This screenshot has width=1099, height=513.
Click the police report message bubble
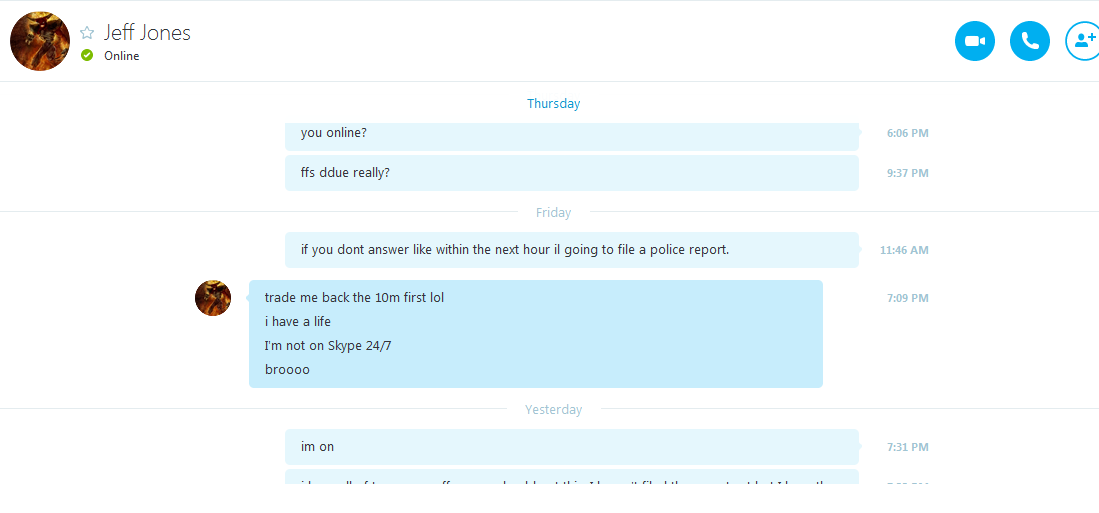(572, 249)
